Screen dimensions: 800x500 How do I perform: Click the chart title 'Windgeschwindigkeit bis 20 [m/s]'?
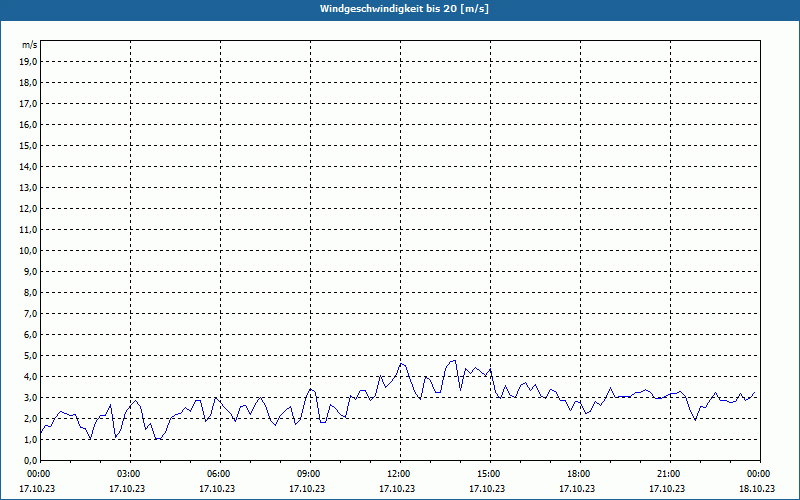pos(404,9)
